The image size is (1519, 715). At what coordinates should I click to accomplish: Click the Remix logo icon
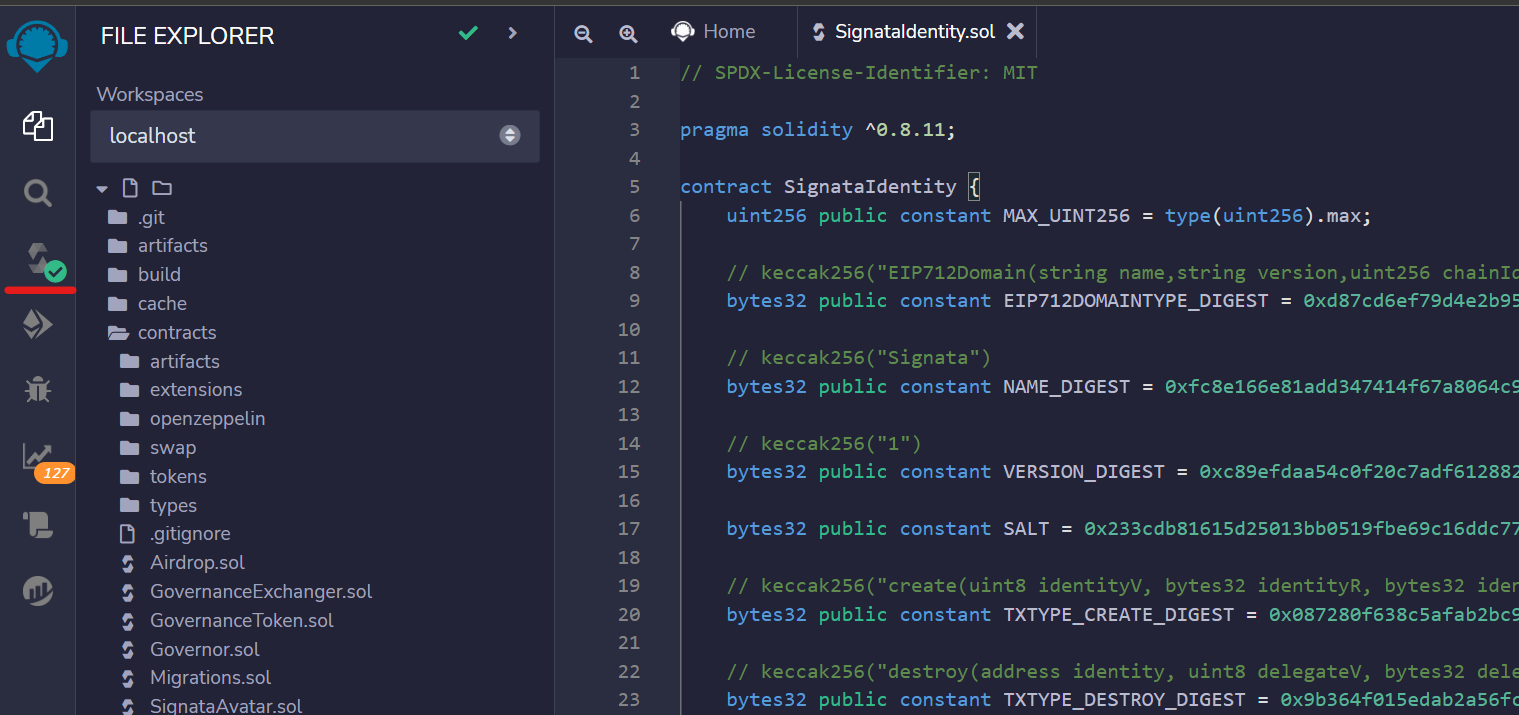click(x=37, y=46)
